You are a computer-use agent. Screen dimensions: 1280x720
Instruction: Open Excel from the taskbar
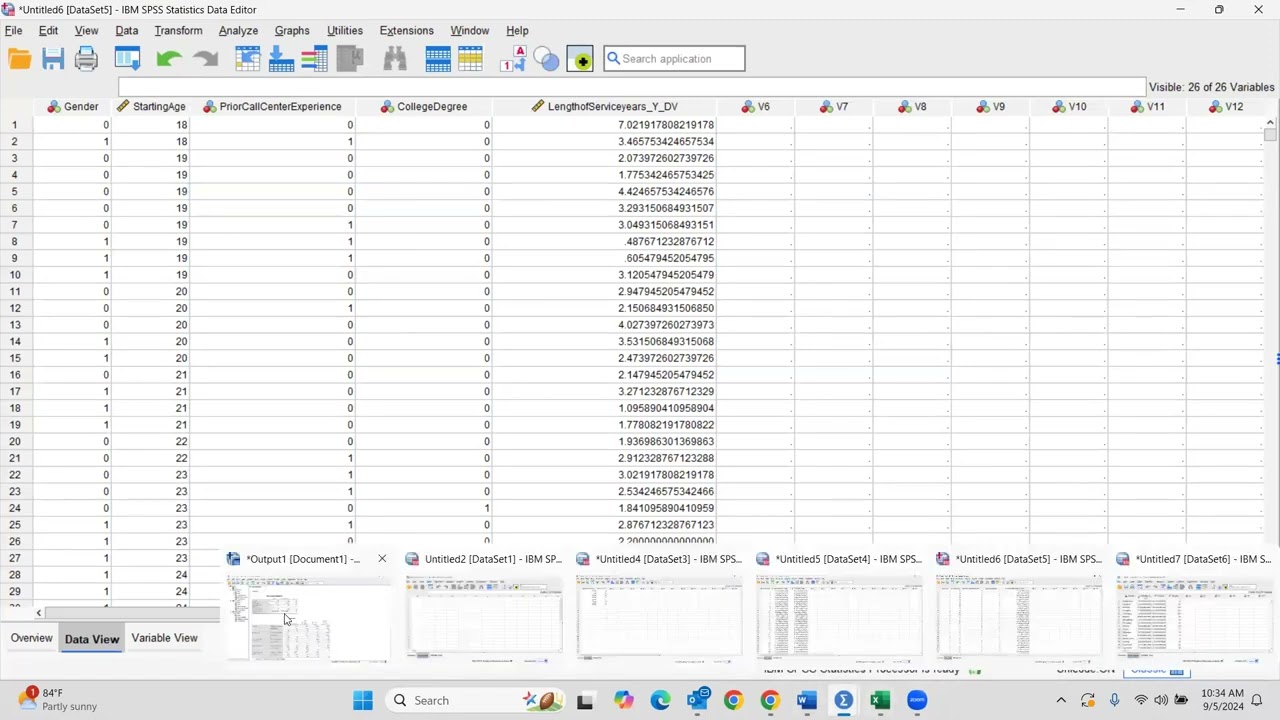tap(880, 700)
